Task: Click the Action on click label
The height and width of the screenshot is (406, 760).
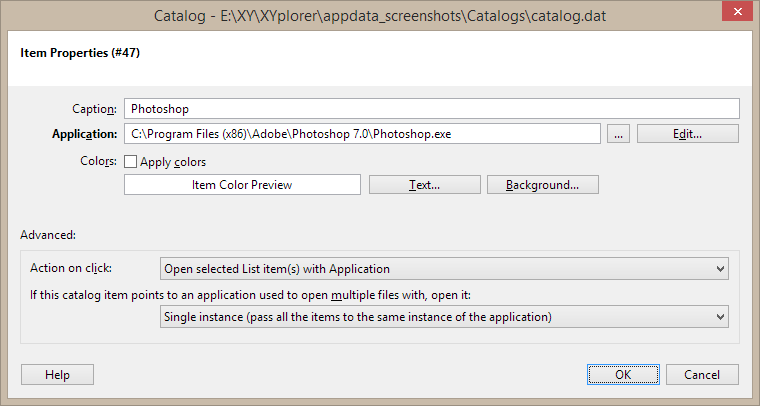Action: pos(71,268)
